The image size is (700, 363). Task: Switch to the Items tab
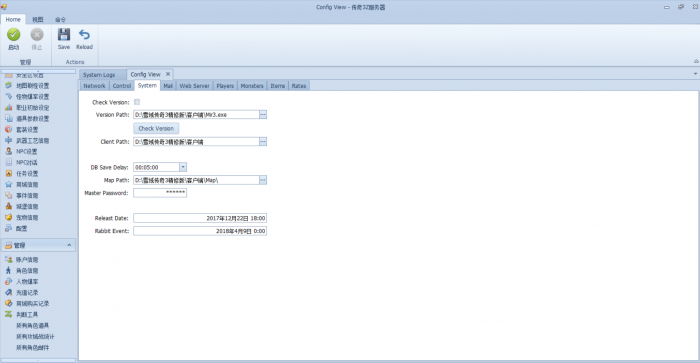point(278,86)
